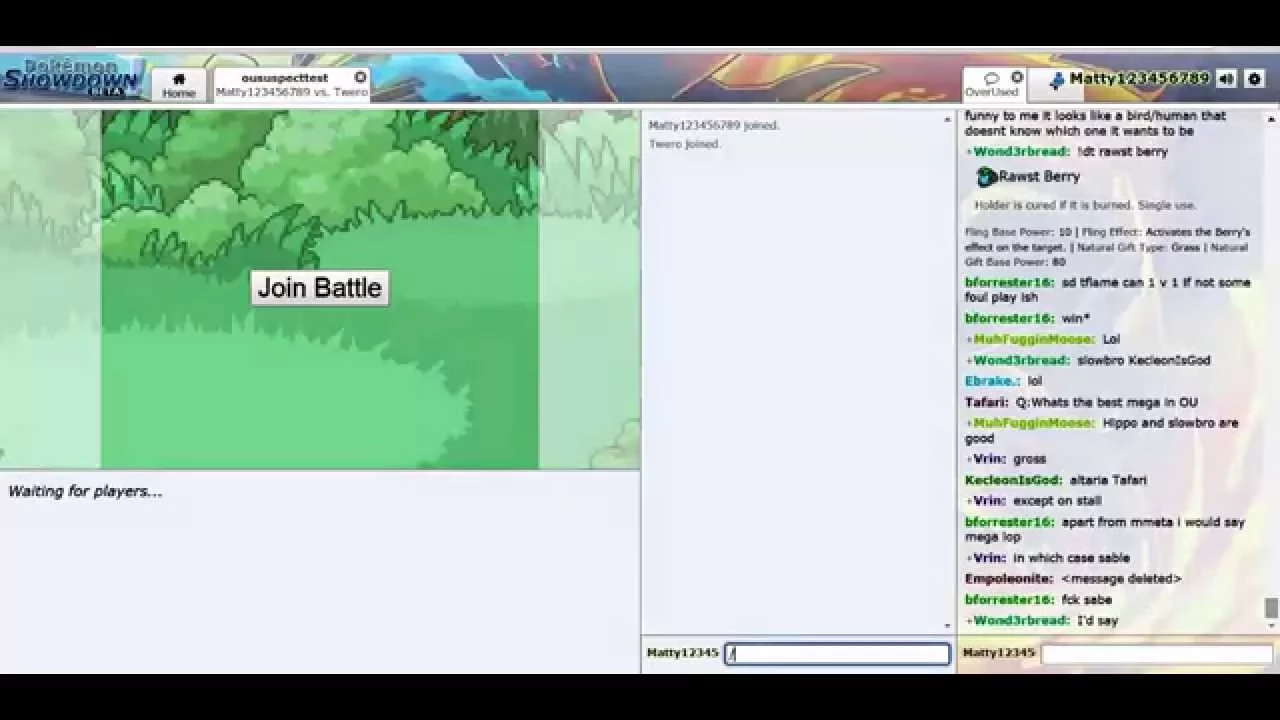This screenshot has height=720, width=1280.
Task: Open the Home tab
Action: pos(179,85)
